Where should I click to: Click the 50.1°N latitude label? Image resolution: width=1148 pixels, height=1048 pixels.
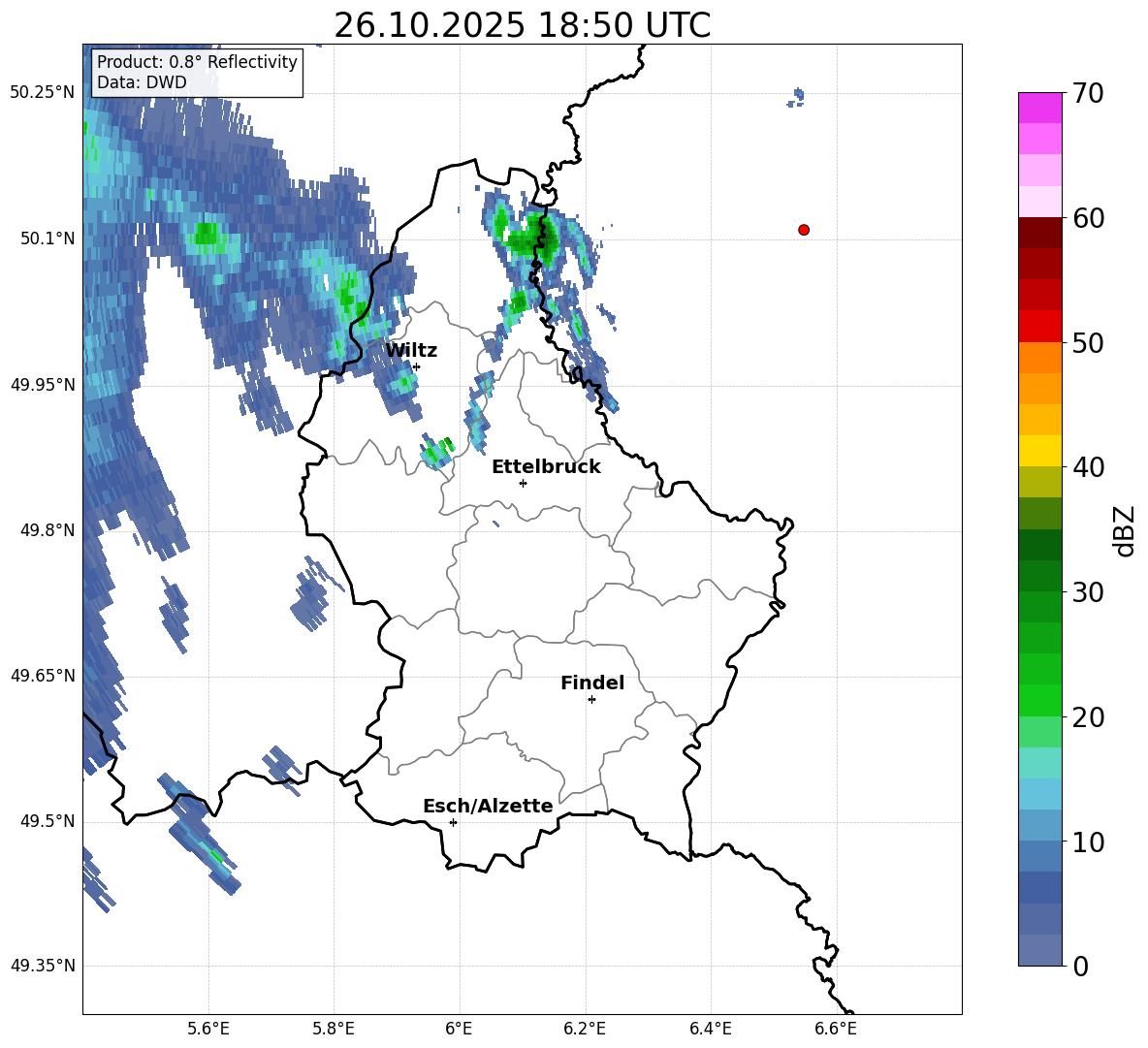[x=48, y=238]
